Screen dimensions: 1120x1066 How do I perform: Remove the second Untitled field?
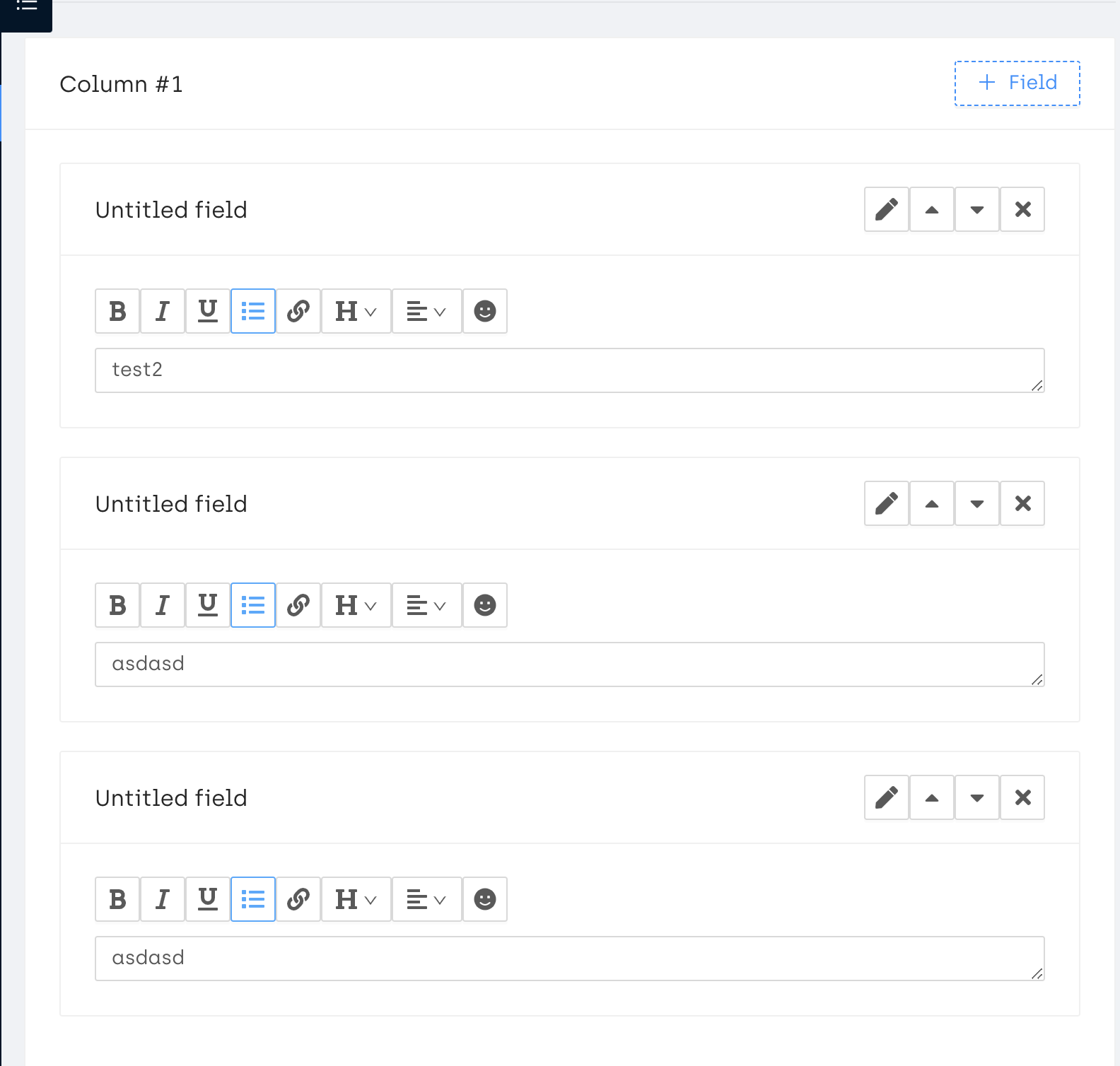tap(1022, 503)
